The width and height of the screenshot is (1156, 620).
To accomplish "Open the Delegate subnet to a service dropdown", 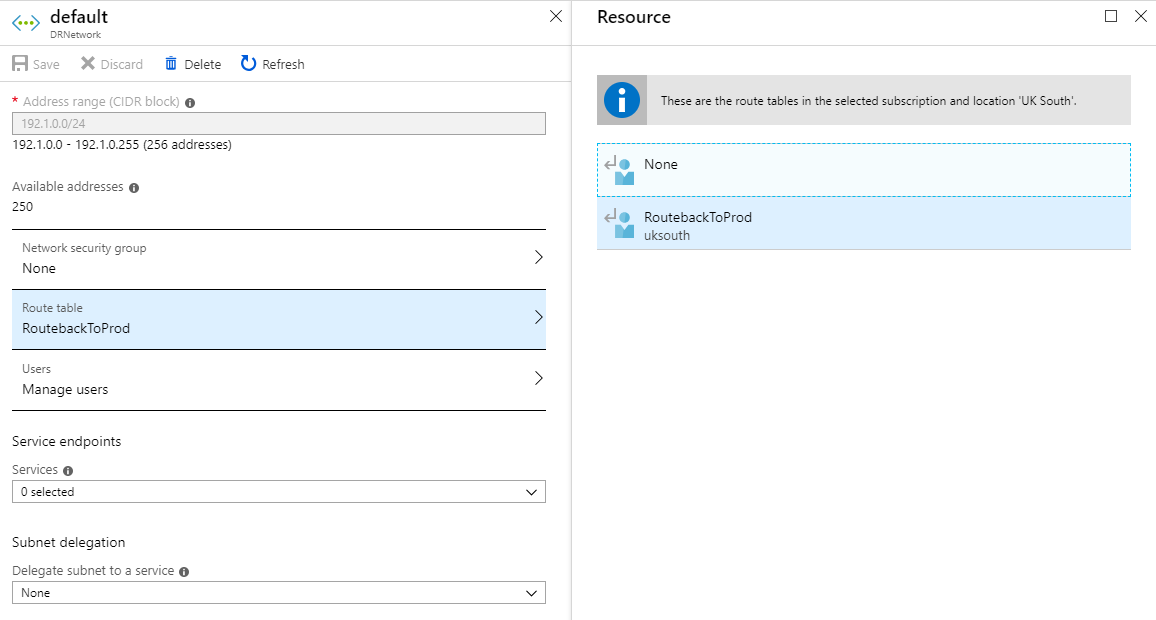I will coord(279,593).
